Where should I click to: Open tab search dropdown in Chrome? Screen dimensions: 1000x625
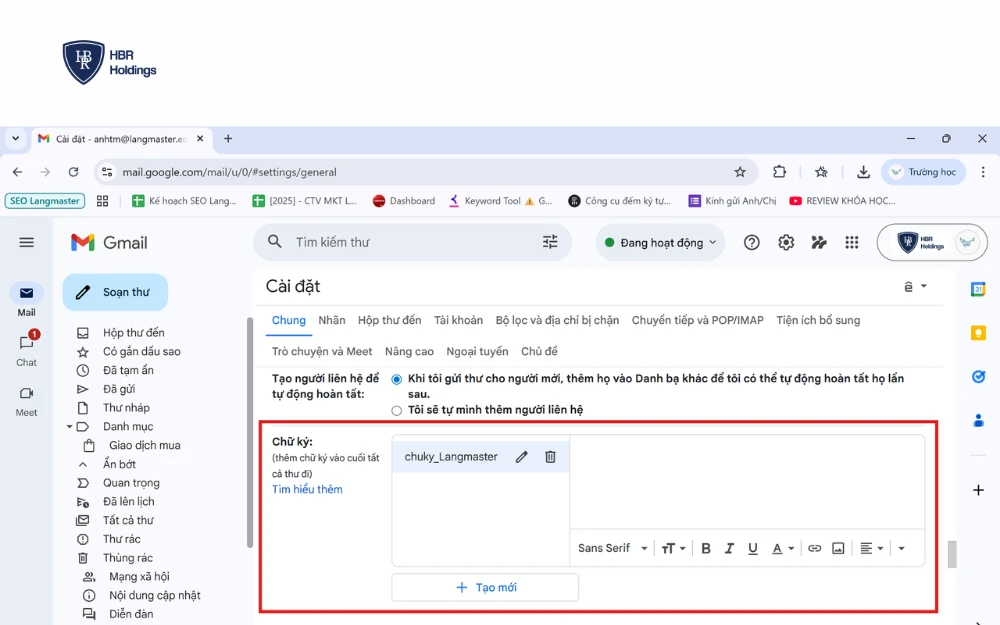(15, 138)
